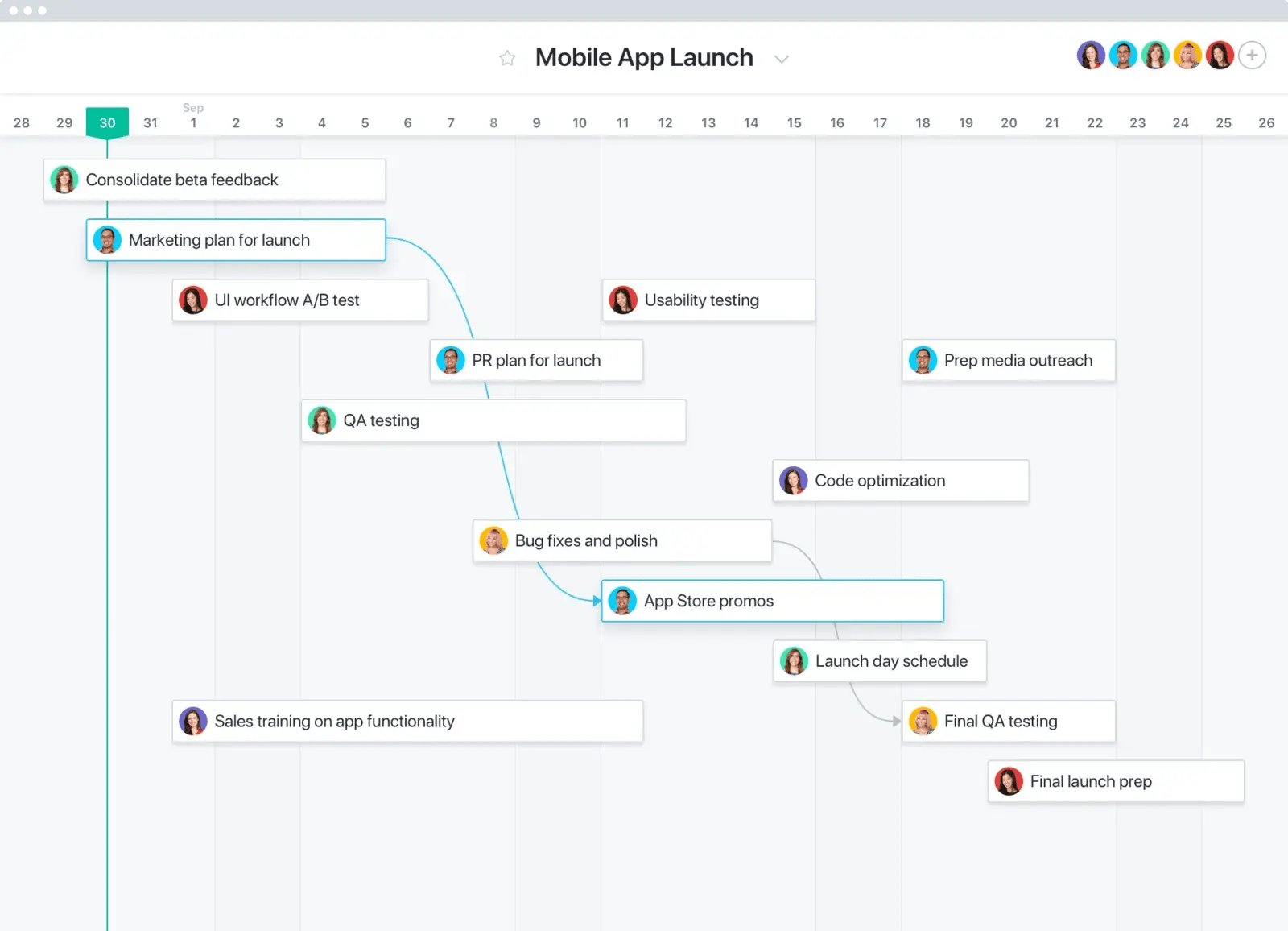Select date 15 in the timeline header
Viewport: 1288px width, 931px height.
click(794, 122)
